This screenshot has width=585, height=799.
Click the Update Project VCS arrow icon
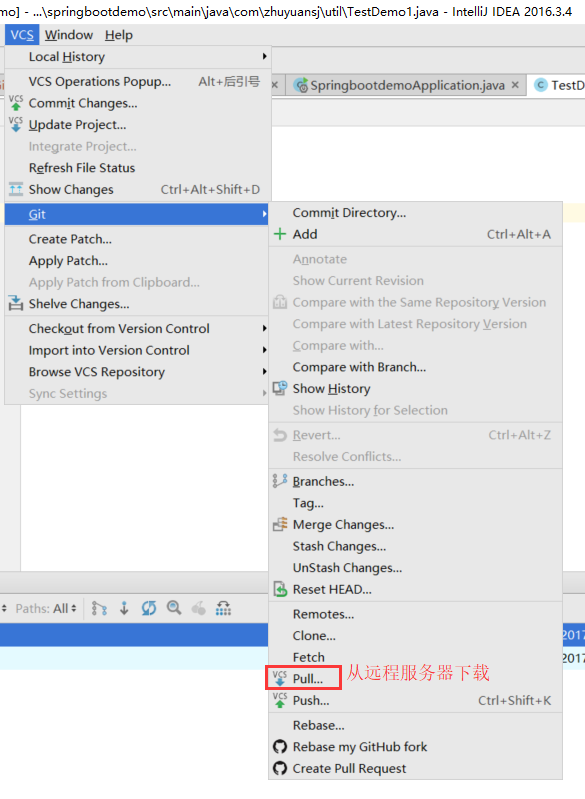pos(16,124)
